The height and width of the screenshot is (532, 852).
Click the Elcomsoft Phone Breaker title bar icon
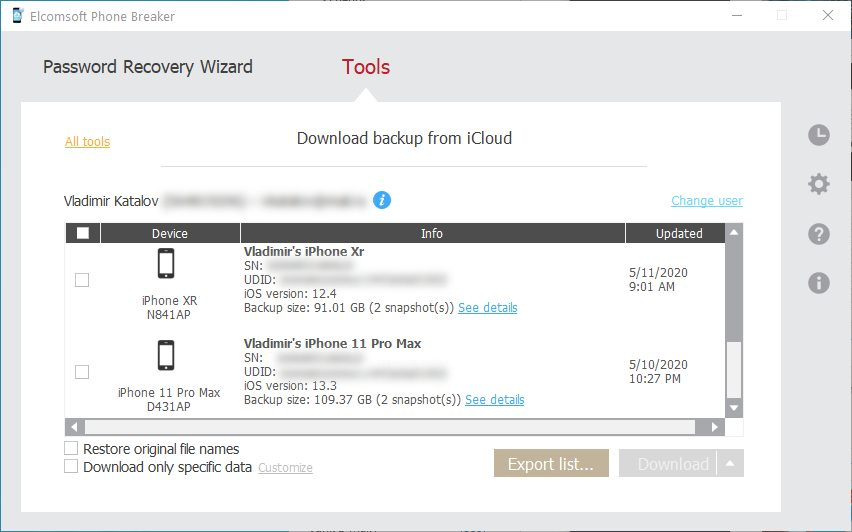(14, 15)
